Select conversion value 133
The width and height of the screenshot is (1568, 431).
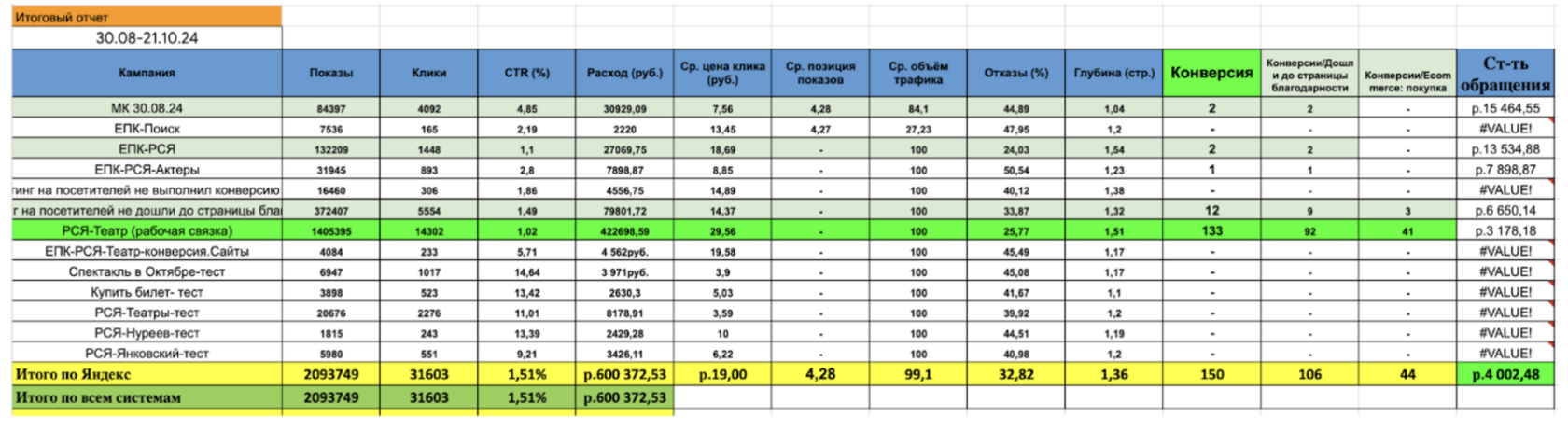[1211, 231]
